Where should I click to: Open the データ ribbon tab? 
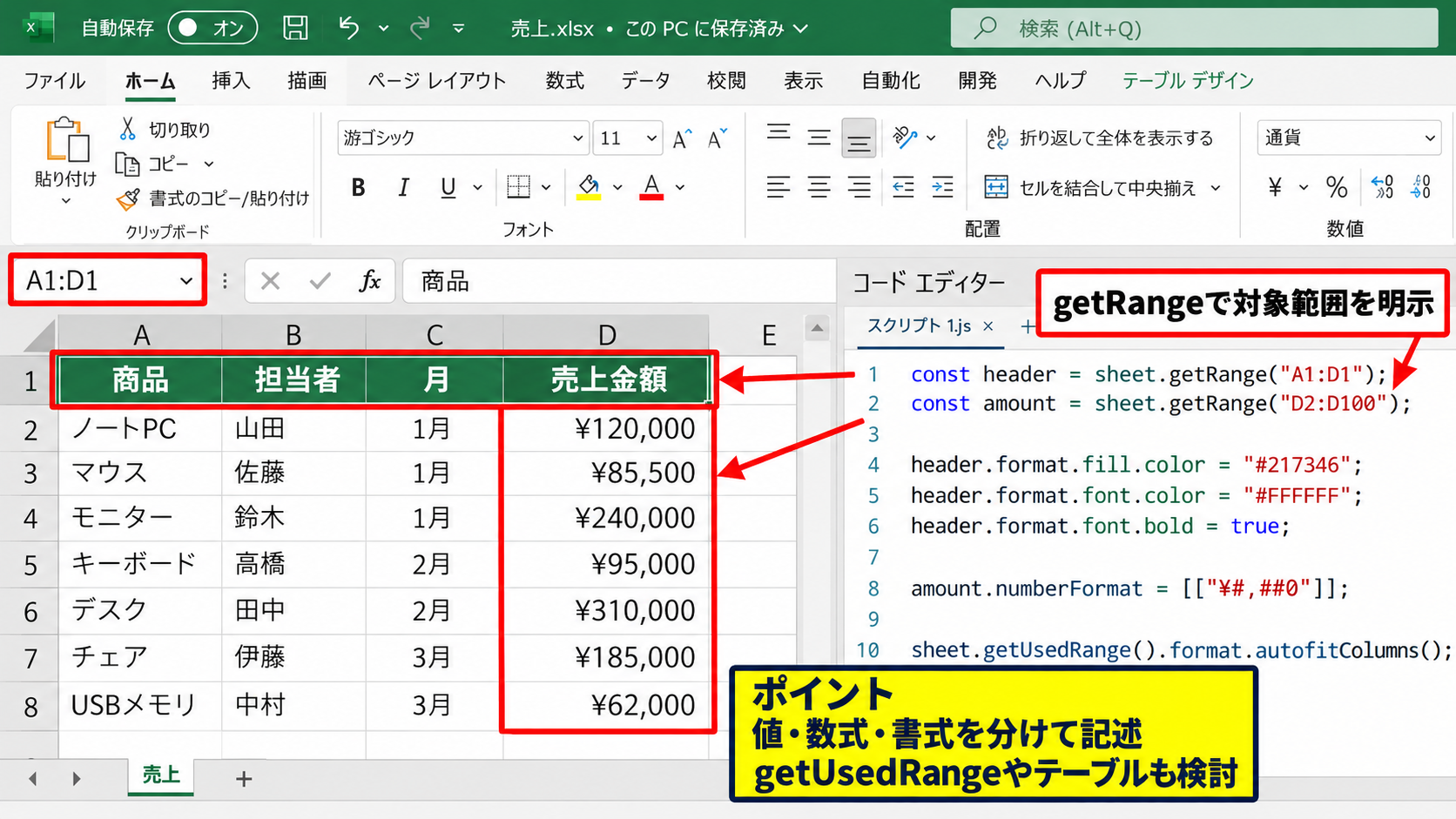point(645,81)
